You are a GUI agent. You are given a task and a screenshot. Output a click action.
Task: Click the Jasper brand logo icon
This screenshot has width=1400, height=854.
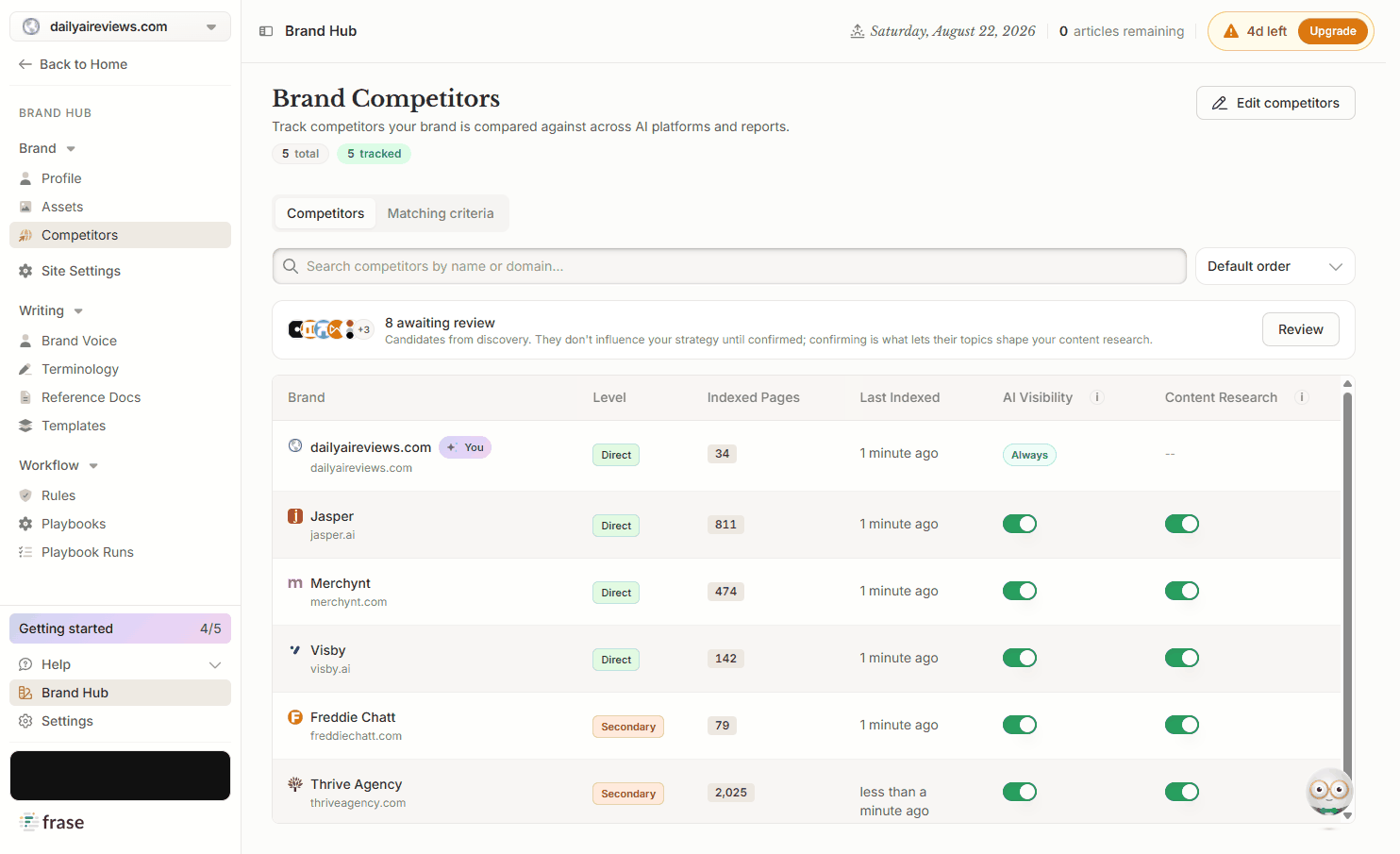click(295, 516)
